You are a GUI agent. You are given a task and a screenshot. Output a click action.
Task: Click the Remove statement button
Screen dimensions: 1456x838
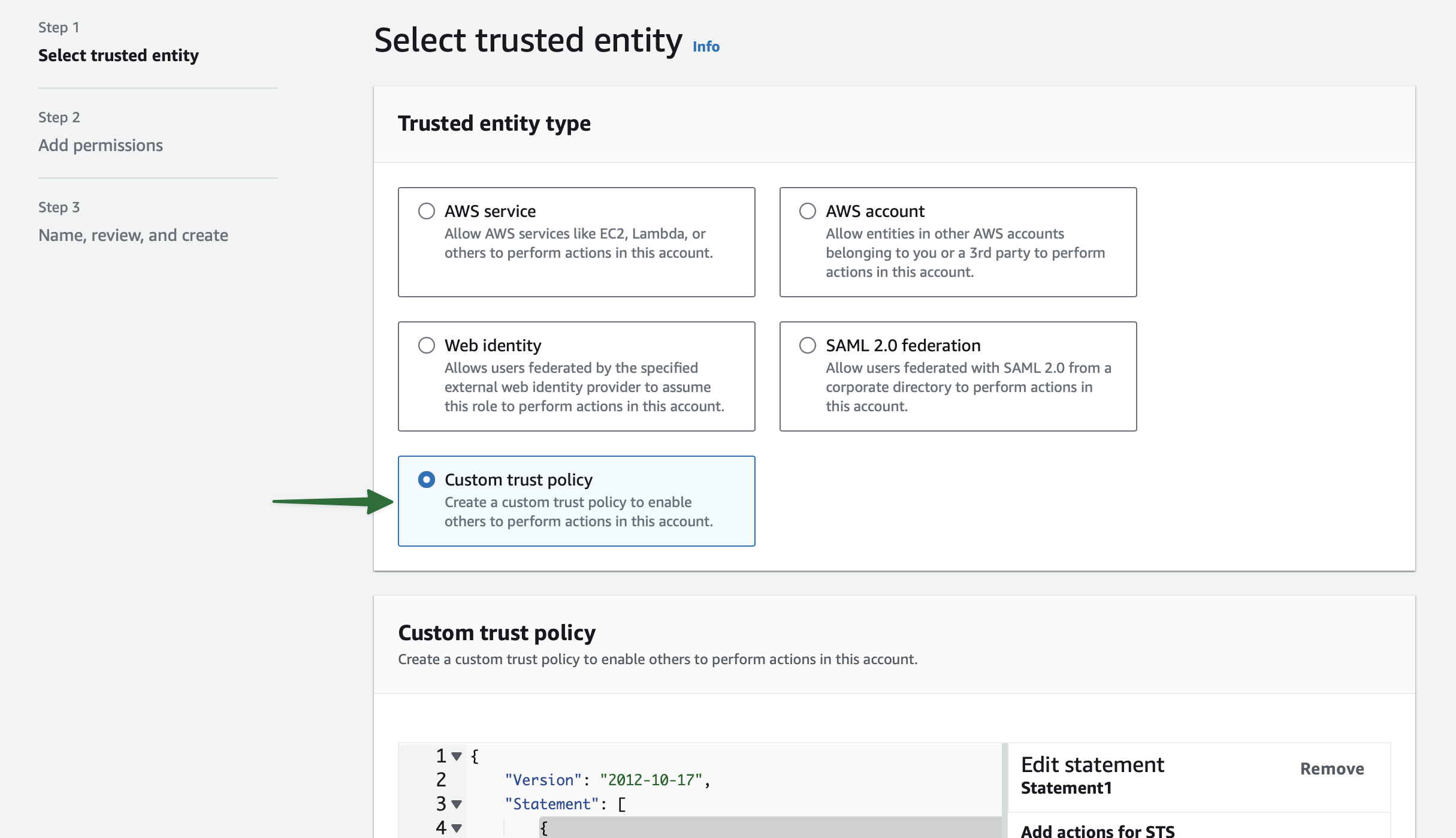[x=1331, y=768]
